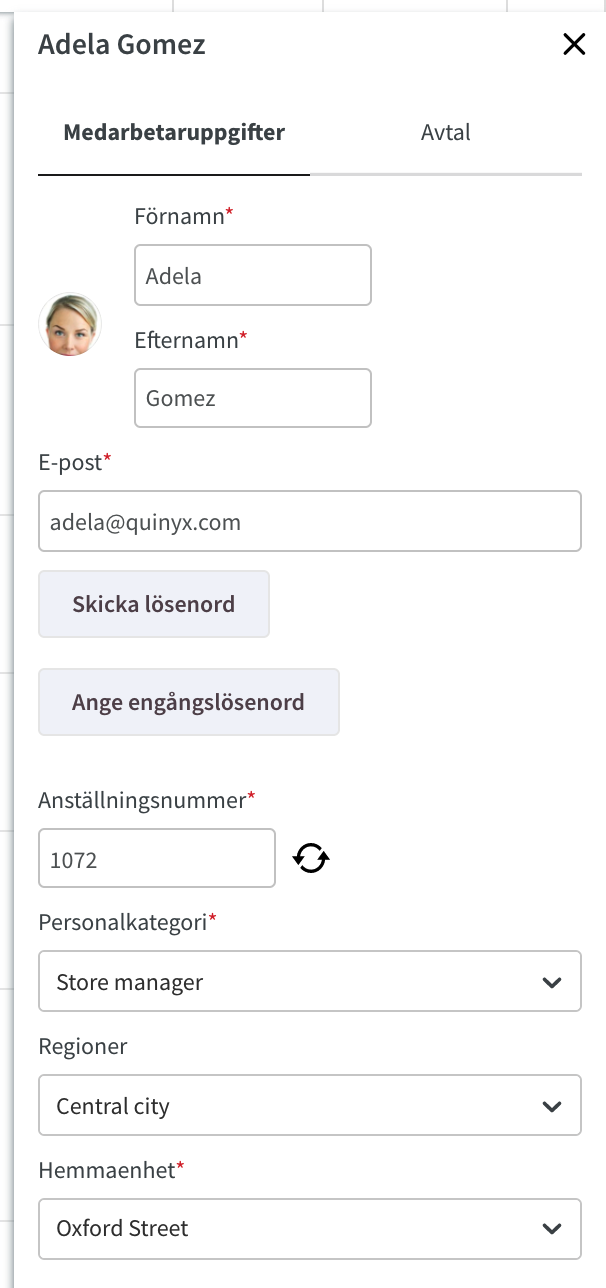606x1288 pixels.
Task: Click Adela Gomez's profile photo
Action: point(70,324)
